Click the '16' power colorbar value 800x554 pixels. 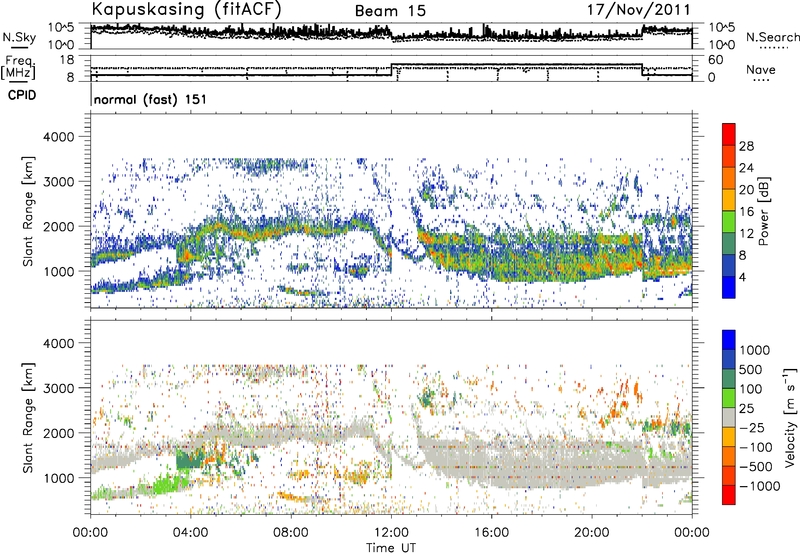point(746,212)
